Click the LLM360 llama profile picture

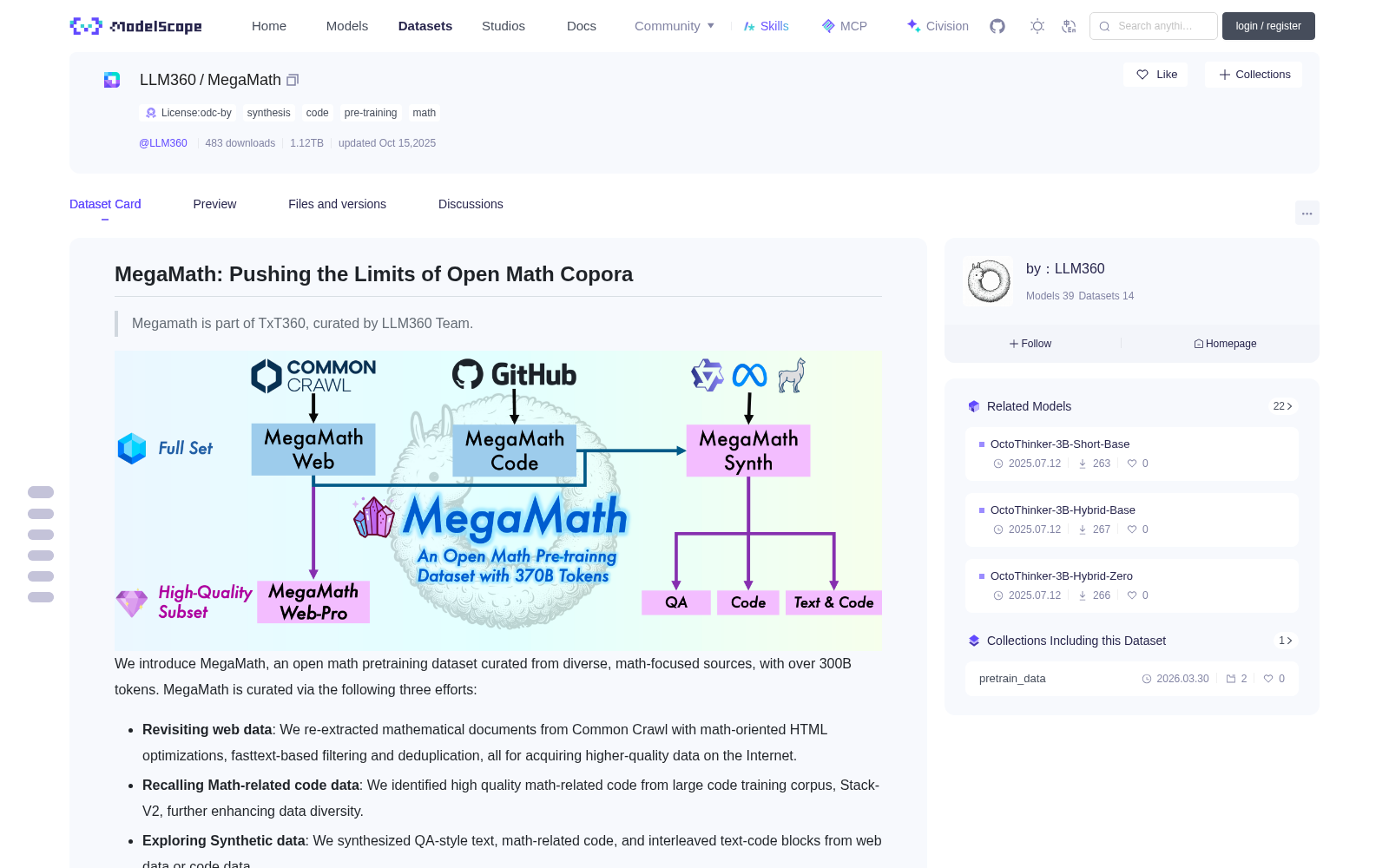click(x=988, y=281)
